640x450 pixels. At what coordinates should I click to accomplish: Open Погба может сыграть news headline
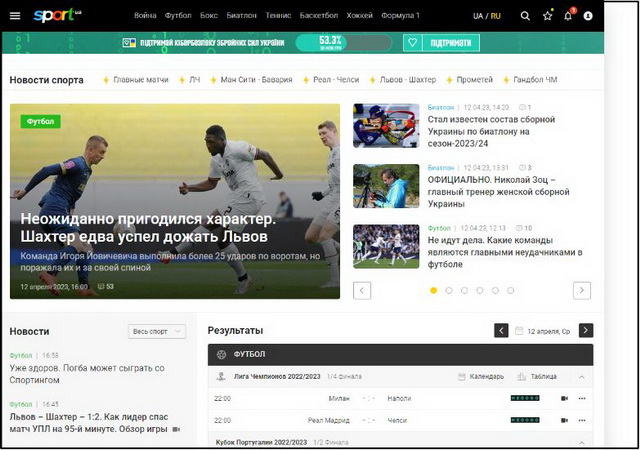[x=87, y=374]
